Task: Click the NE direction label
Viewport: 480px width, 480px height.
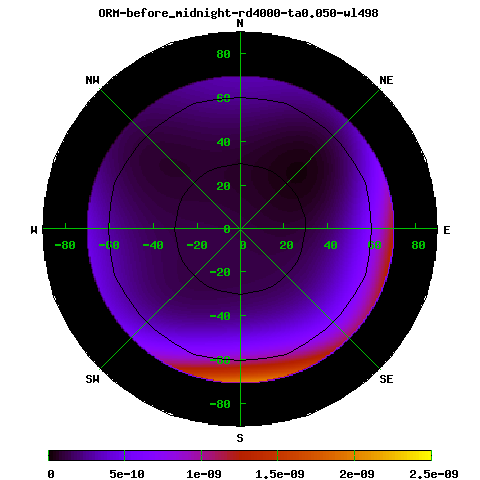Action: pos(386,80)
